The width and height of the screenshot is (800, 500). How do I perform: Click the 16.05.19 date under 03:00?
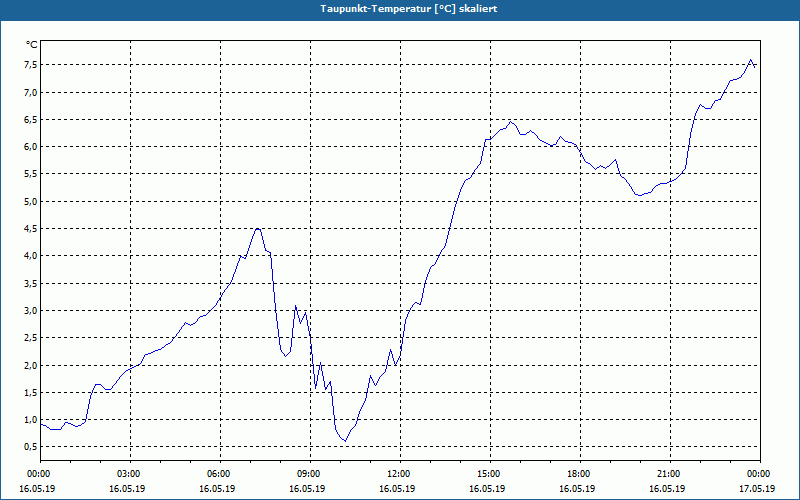127,489
